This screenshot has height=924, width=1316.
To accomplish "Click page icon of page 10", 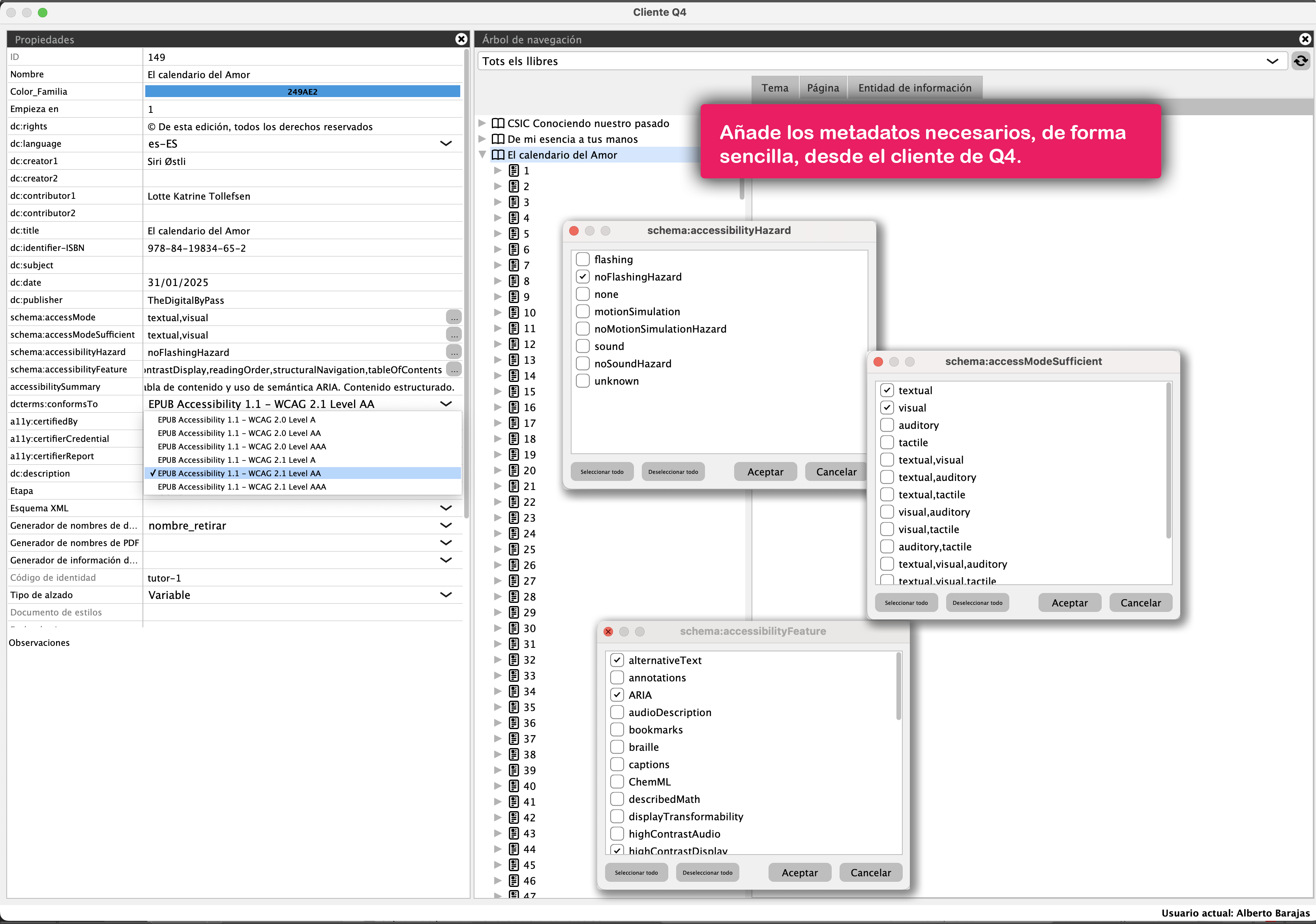I will (514, 313).
